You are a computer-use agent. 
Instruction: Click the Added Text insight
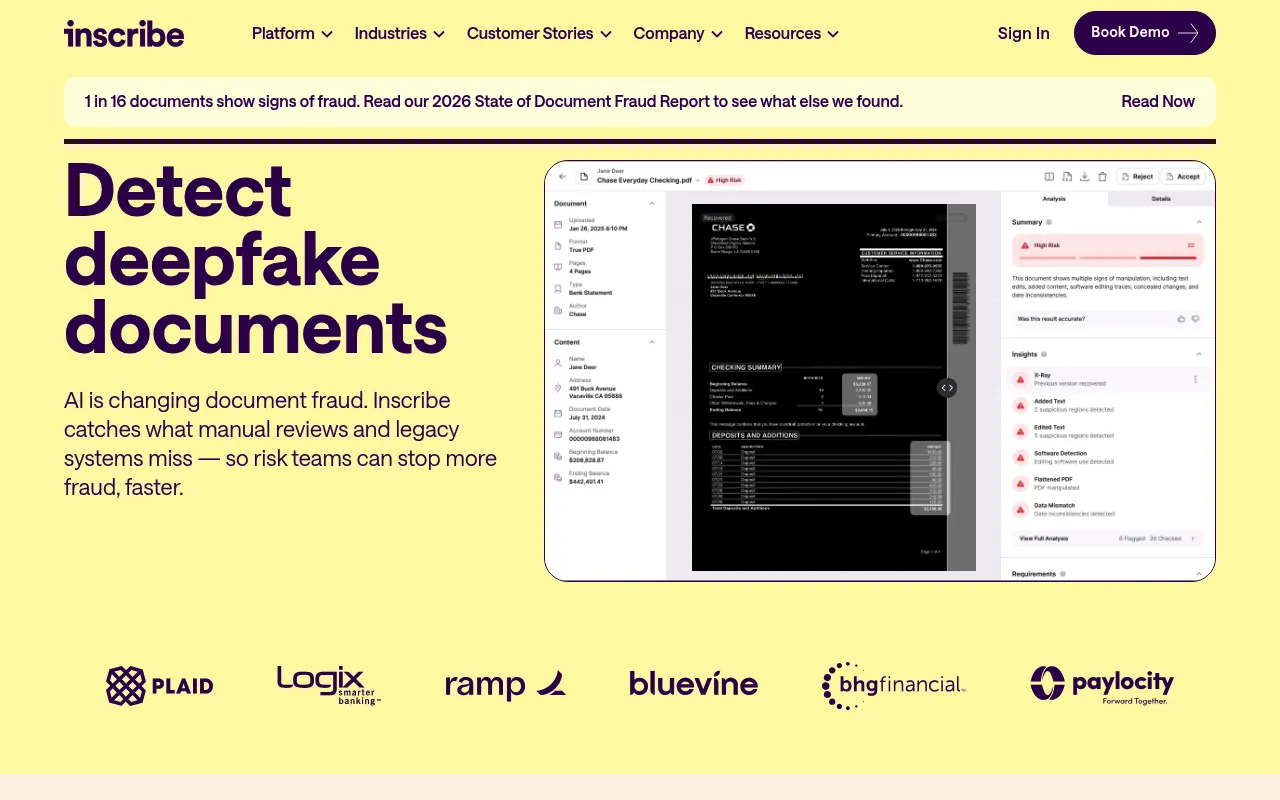click(x=1107, y=405)
